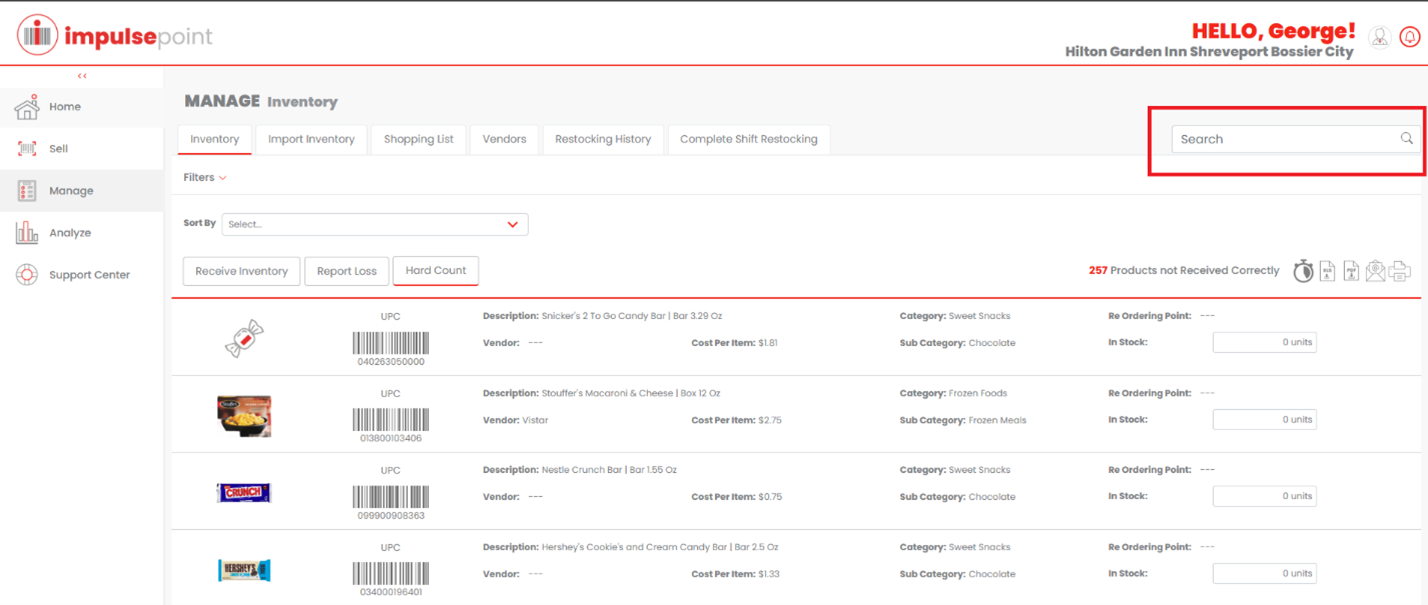Open notifications via bell icon
Image resolution: width=1428 pixels, height=605 pixels.
coord(1409,36)
